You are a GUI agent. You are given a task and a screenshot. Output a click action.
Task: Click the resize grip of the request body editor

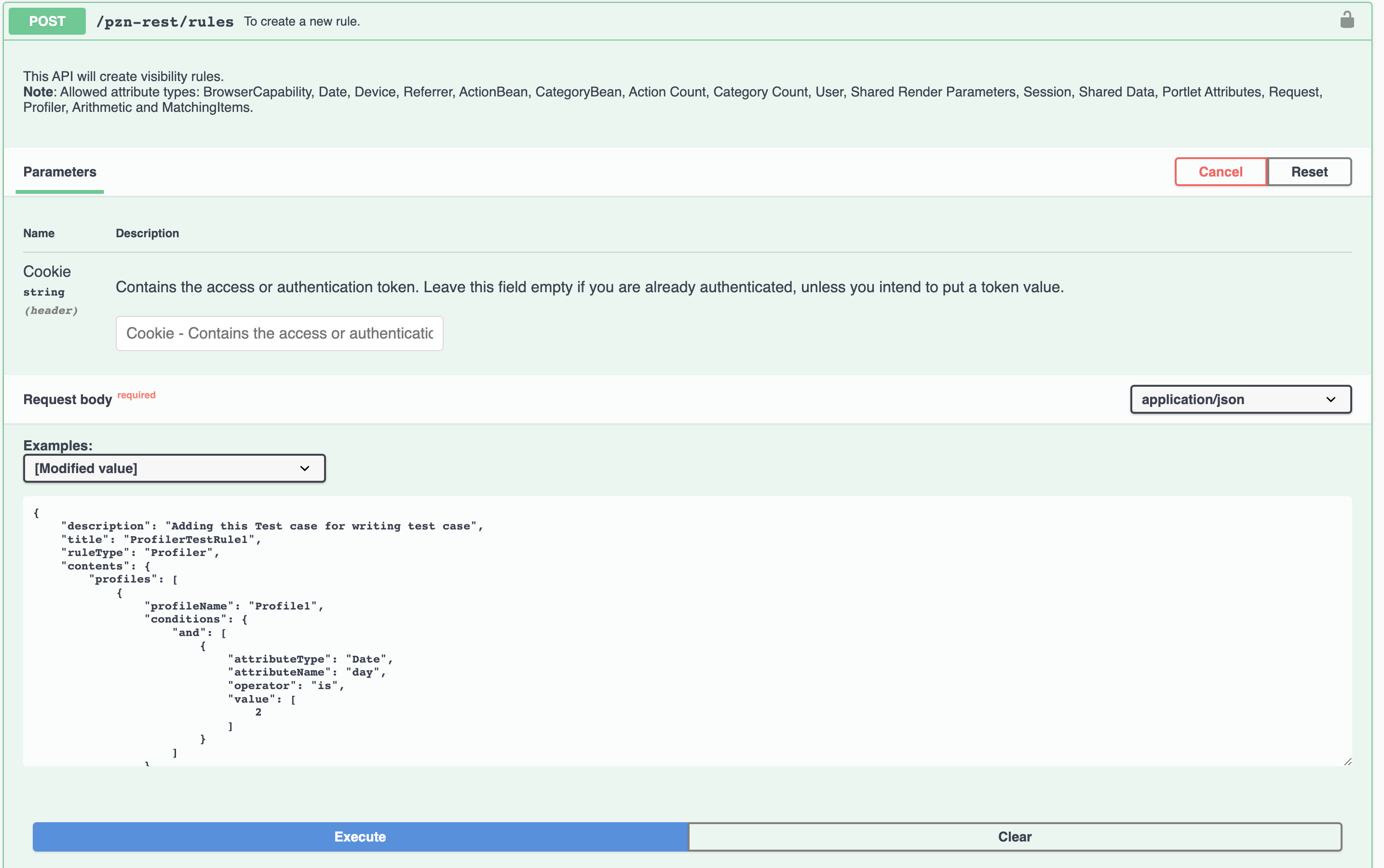click(x=1347, y=762)
